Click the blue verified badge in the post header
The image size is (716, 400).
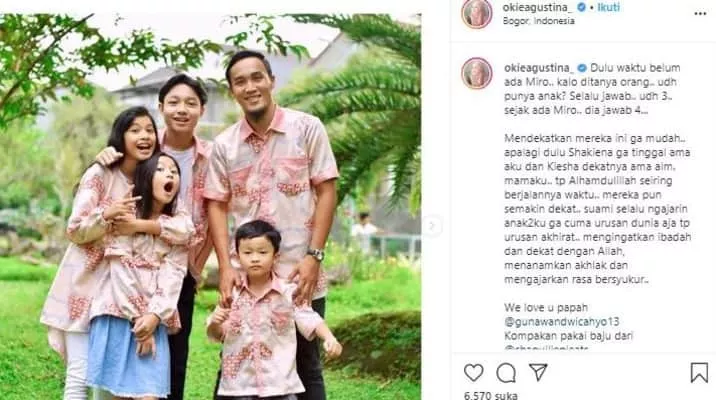(581, 7)
